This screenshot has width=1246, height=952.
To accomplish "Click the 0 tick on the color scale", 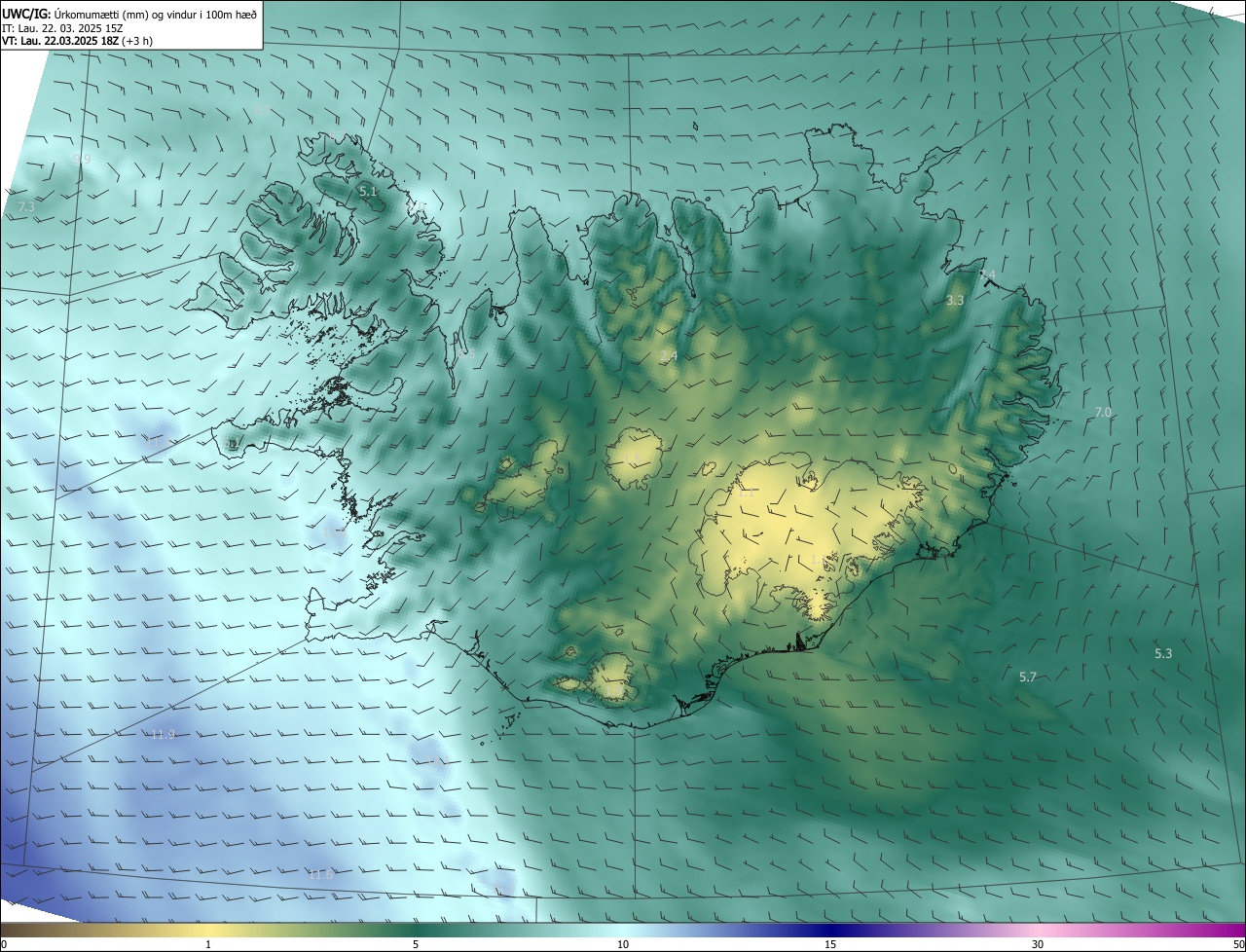I will point(4,944).
